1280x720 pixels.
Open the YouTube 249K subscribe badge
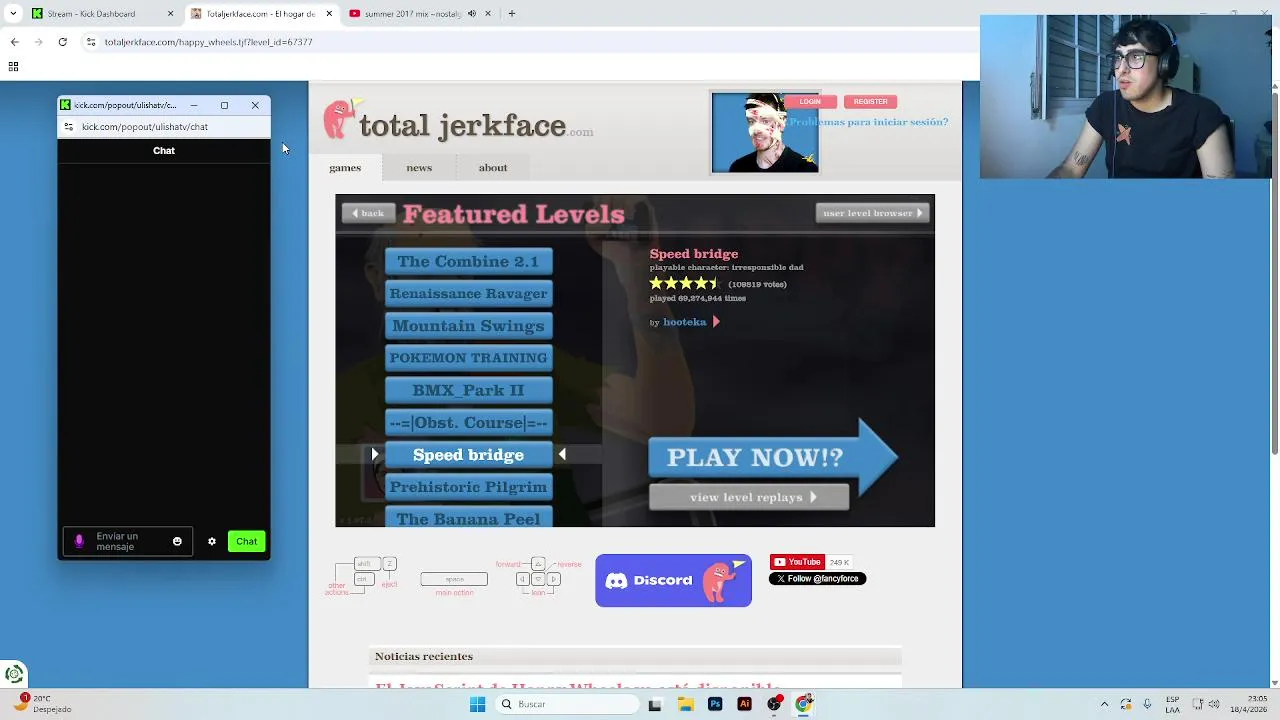(x=811, y=562)
